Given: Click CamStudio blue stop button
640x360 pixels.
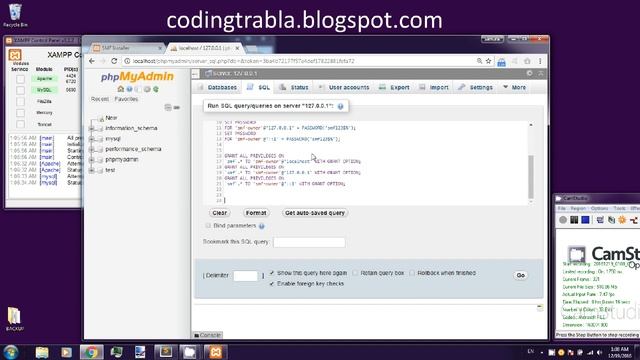Looking at the screenshot, I should (x=585, y=220).
